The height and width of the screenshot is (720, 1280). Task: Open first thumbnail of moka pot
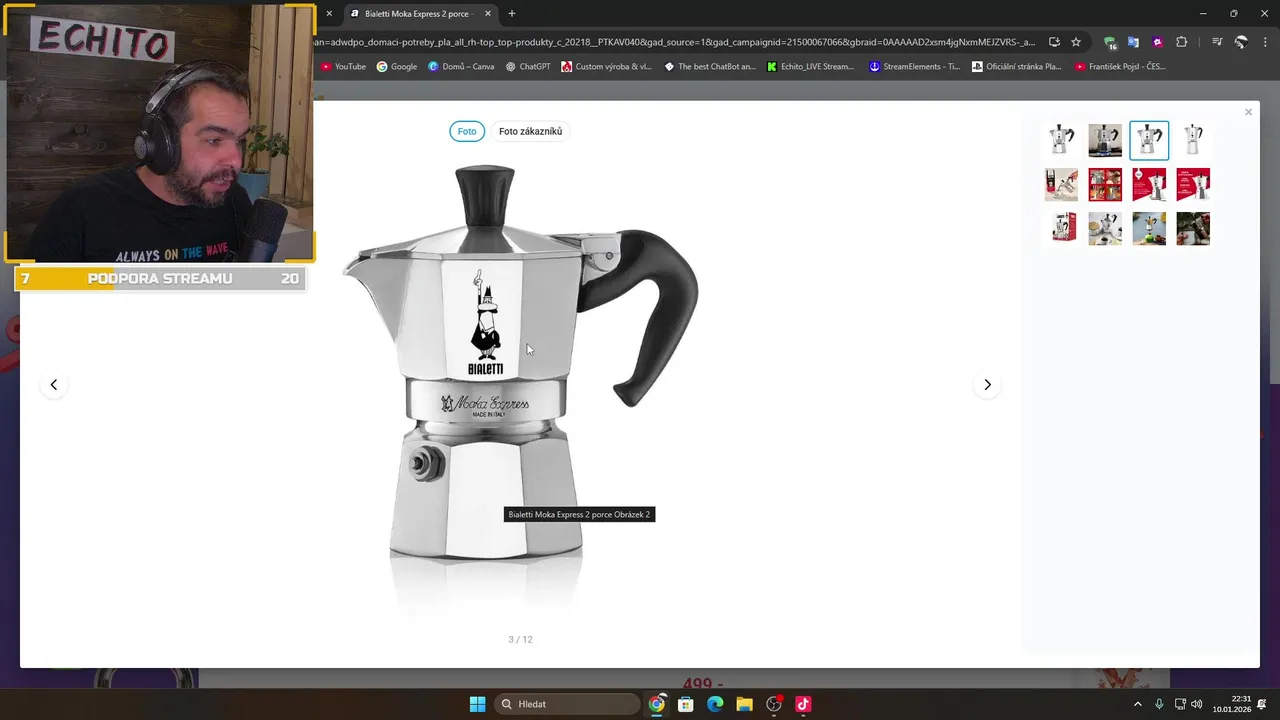pos(1061,141)
